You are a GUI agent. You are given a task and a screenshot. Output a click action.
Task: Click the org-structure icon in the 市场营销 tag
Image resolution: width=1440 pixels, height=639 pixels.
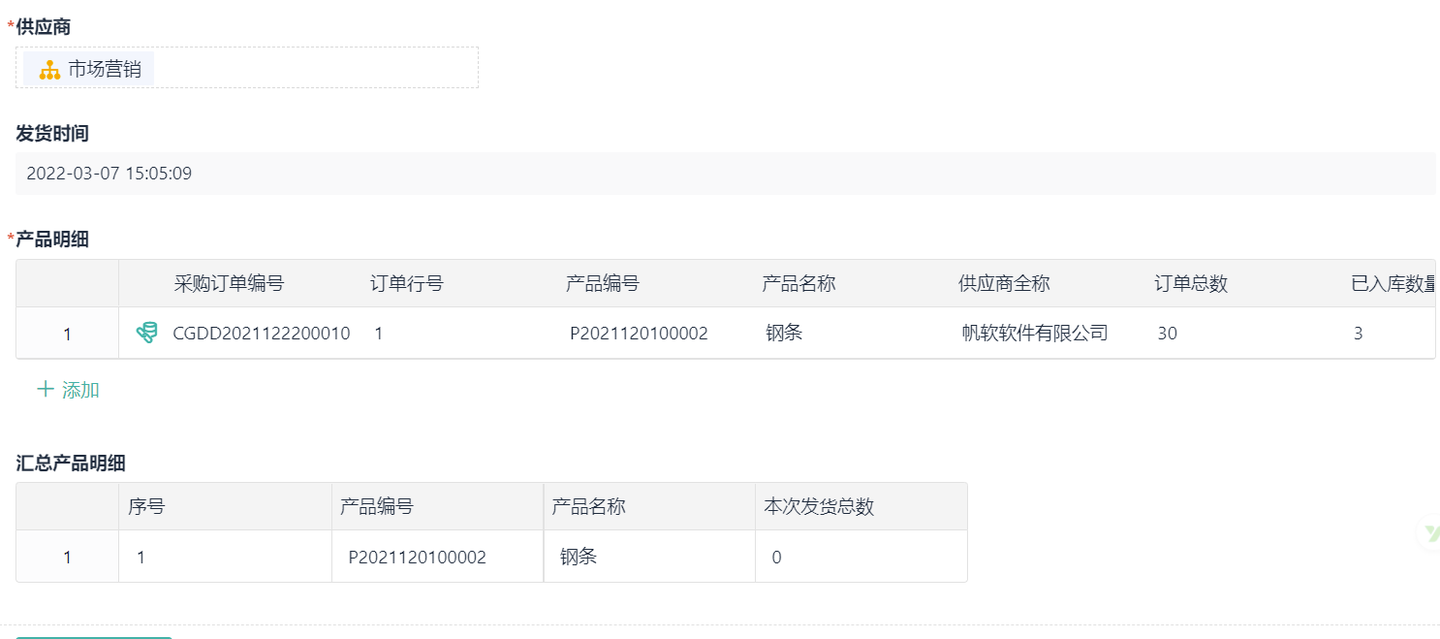click(x=47, y=69)
